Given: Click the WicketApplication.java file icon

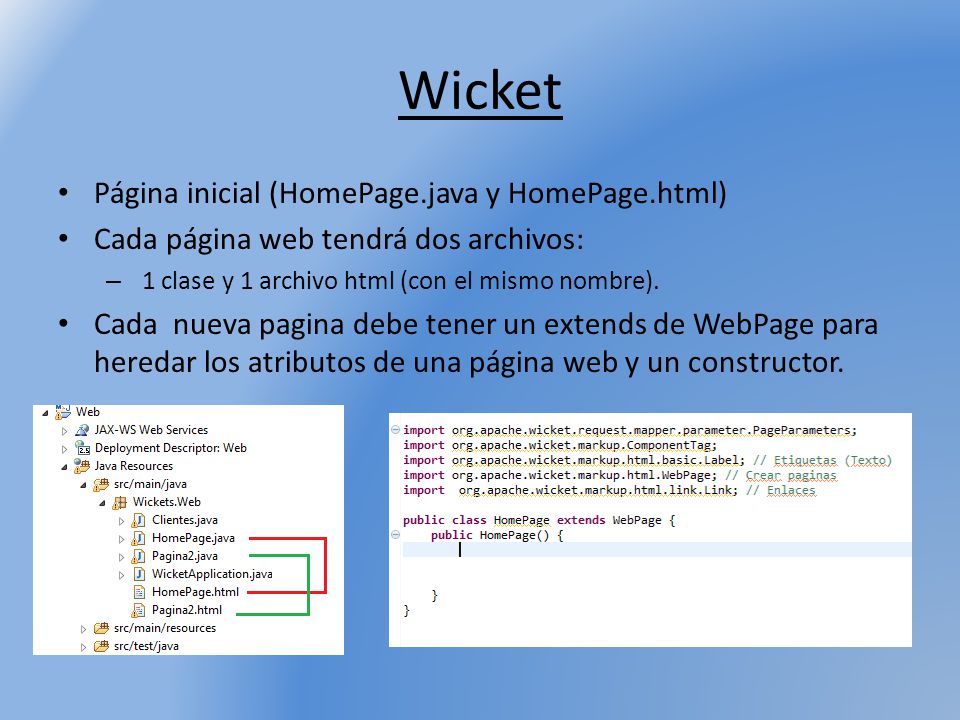Looking at the screenshot, I should pos(139,574).
